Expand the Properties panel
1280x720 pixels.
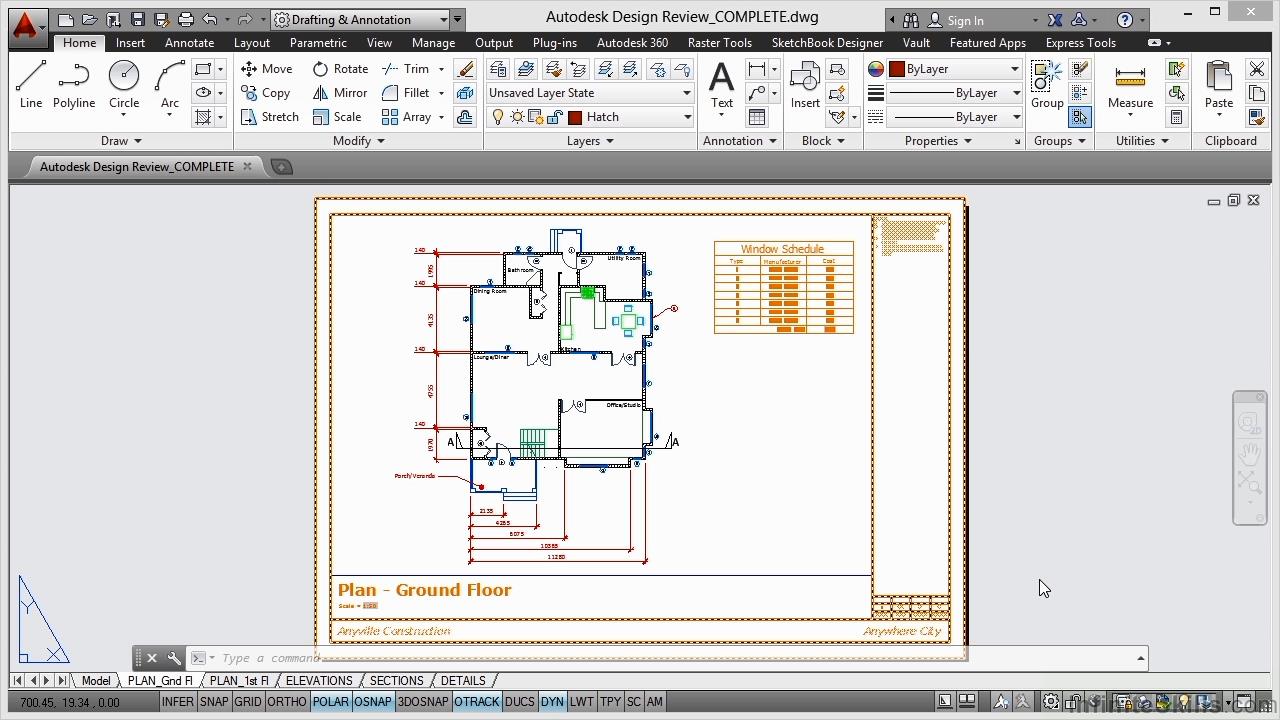938,141
